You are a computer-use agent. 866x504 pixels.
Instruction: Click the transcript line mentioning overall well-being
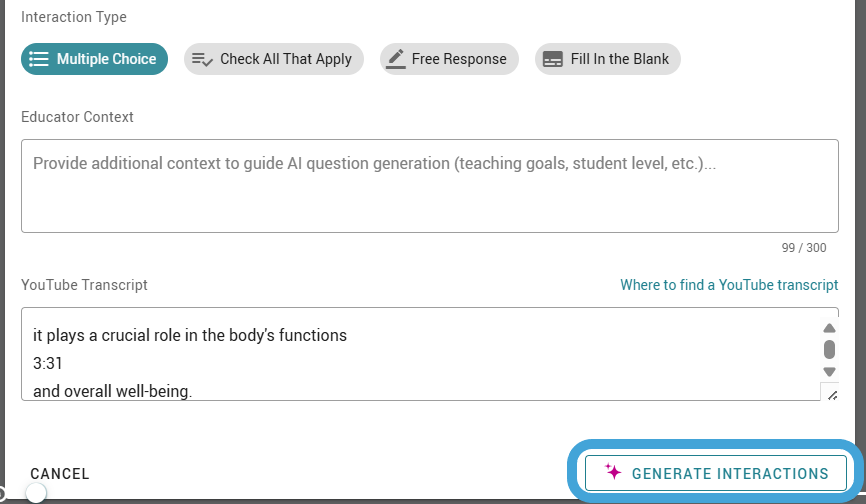[x=113, y=391]
